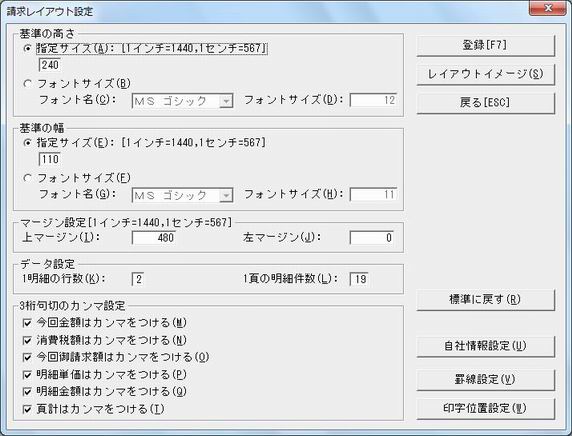Click the 上マージン(I) input field

click(x=154, y=238)
